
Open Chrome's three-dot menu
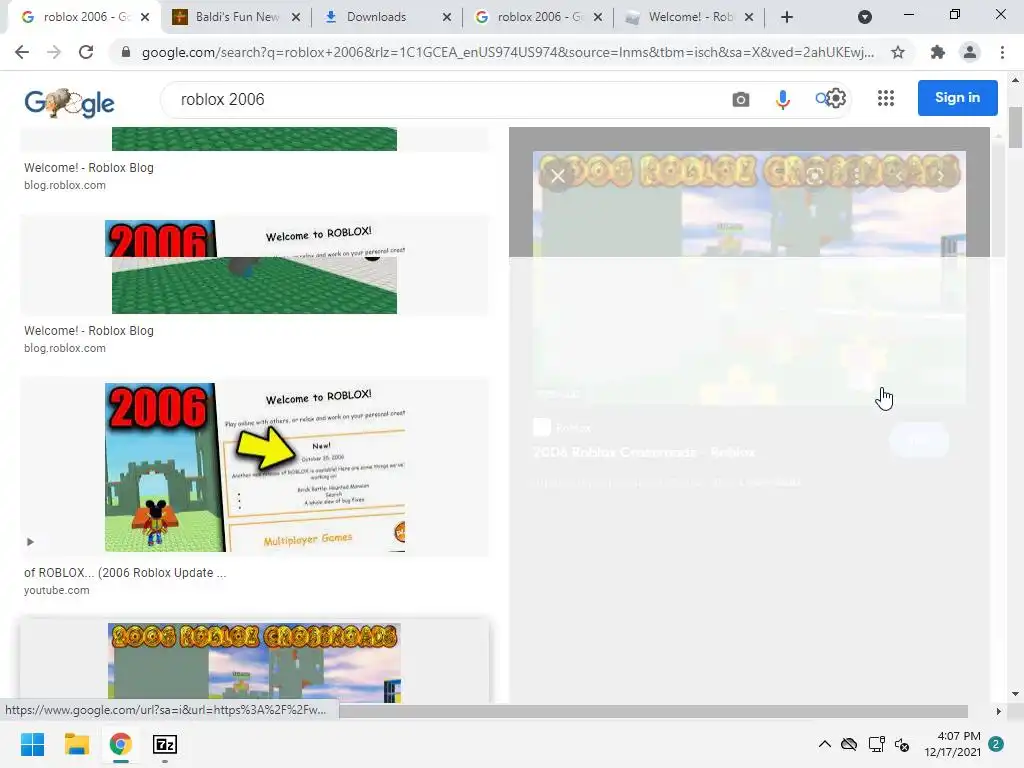[x=1002, y=52]
